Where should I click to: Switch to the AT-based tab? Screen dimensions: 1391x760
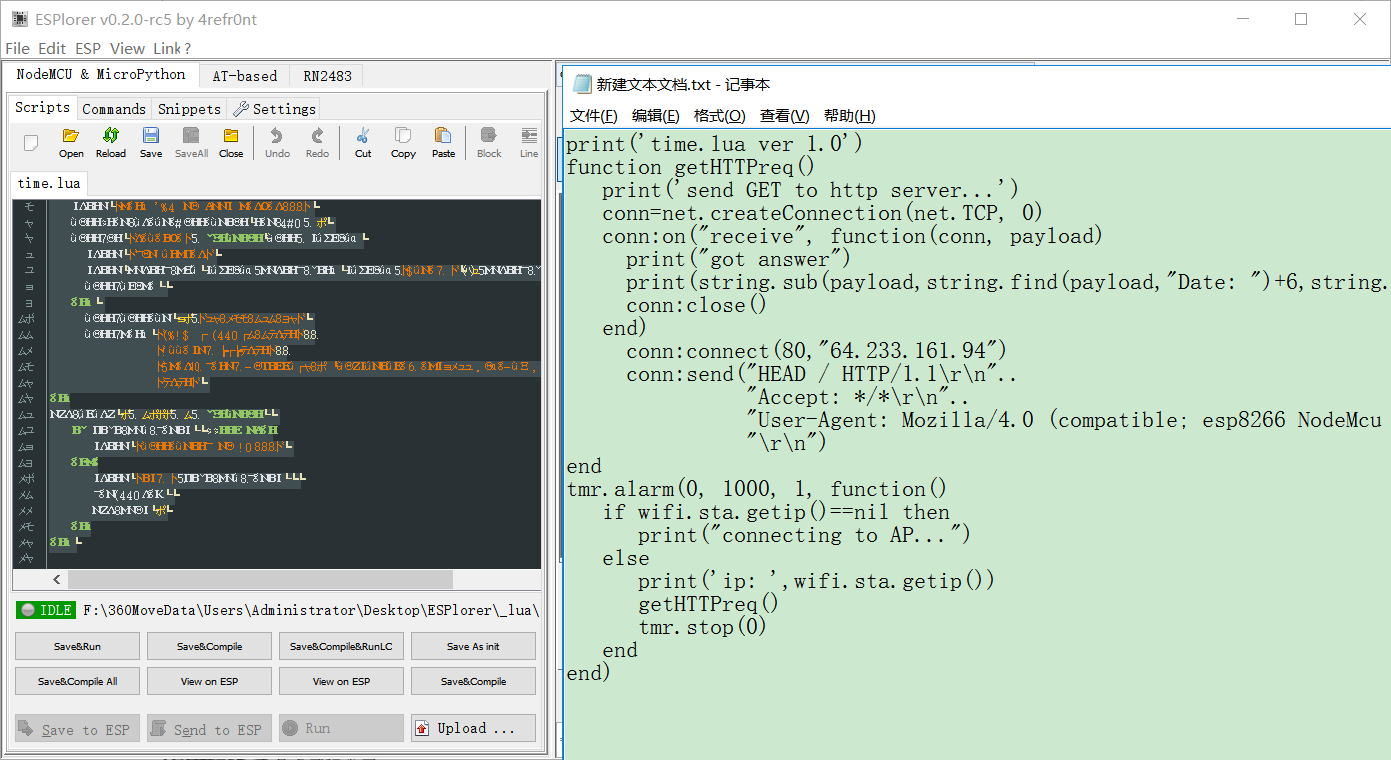245,76
